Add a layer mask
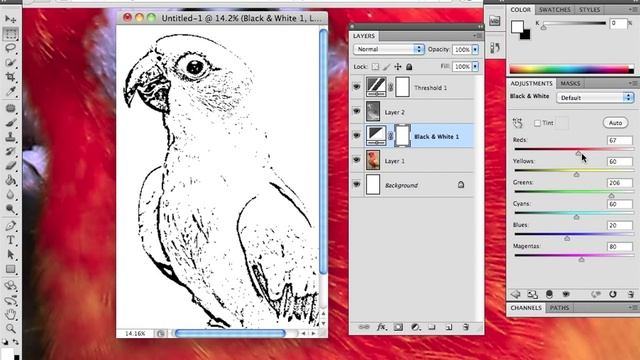640x360 pixels. coord(398,327)
